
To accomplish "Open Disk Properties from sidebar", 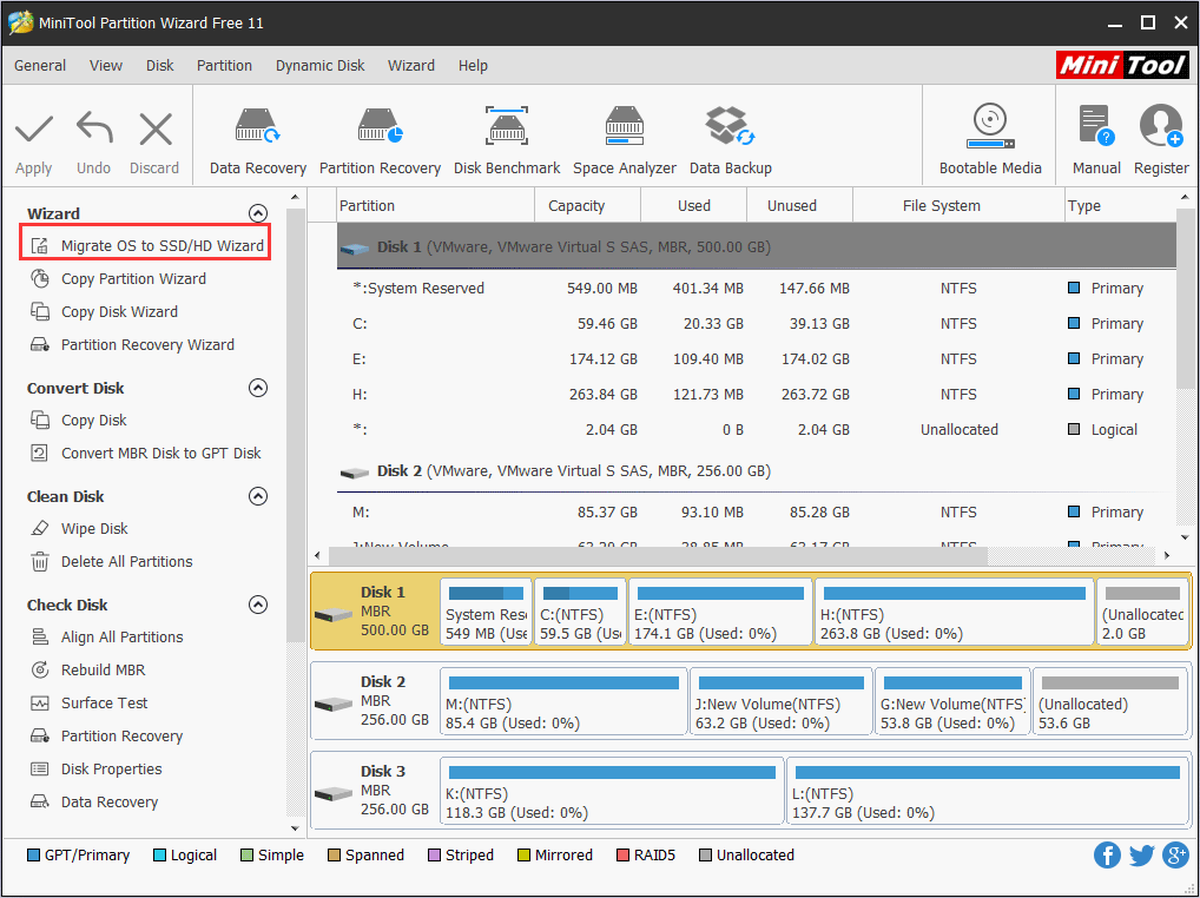I will (111, 769).
